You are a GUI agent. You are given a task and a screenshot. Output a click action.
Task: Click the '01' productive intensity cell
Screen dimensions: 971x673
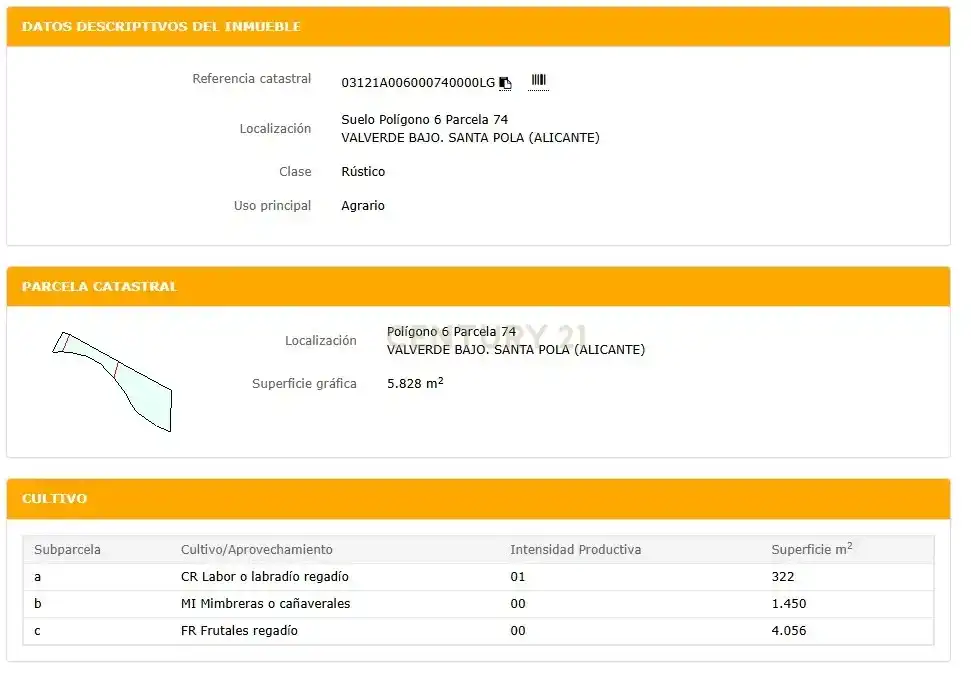[x=518, y=577]
